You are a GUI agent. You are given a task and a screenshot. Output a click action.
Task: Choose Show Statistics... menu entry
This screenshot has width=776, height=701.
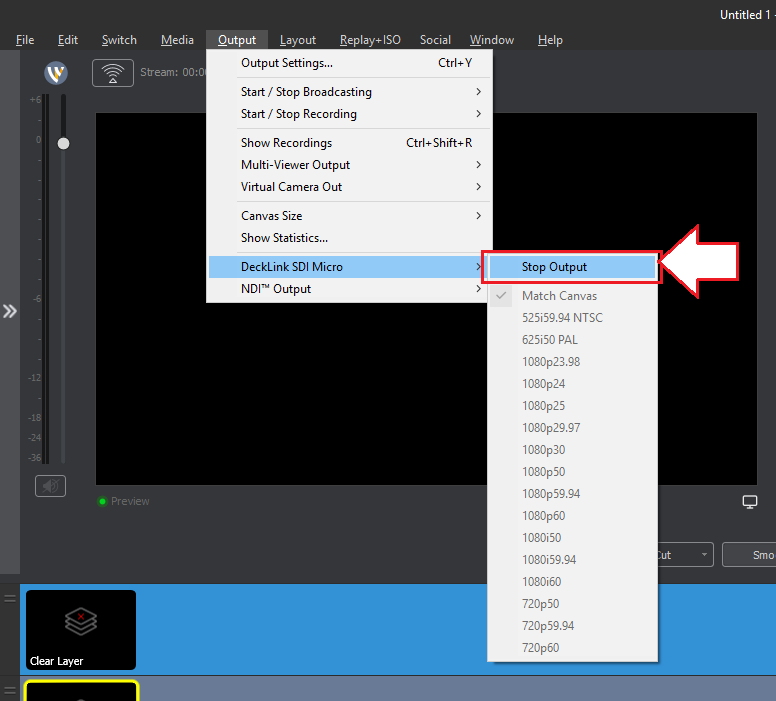click(349, 238)
